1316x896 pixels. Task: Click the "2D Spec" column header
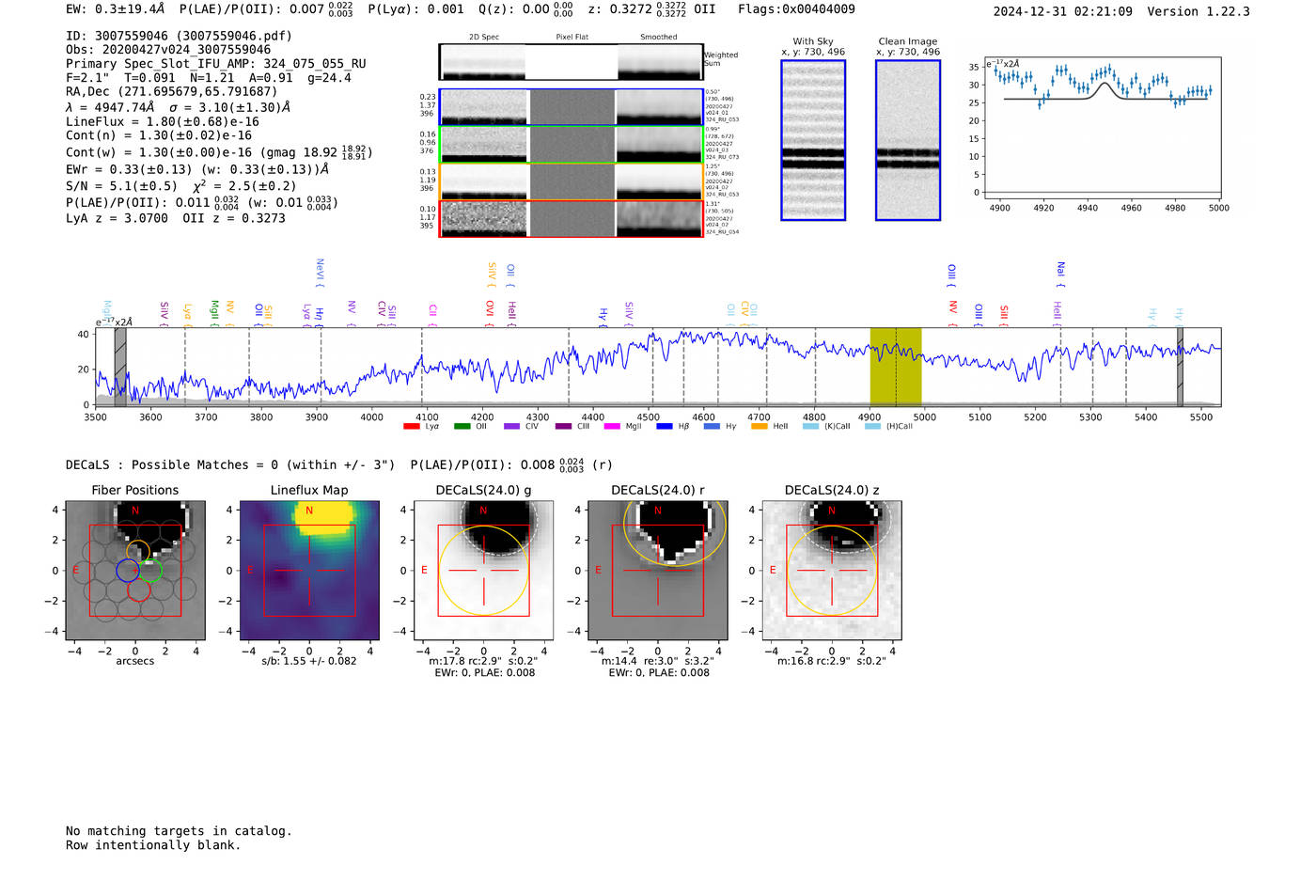[484, 38]
